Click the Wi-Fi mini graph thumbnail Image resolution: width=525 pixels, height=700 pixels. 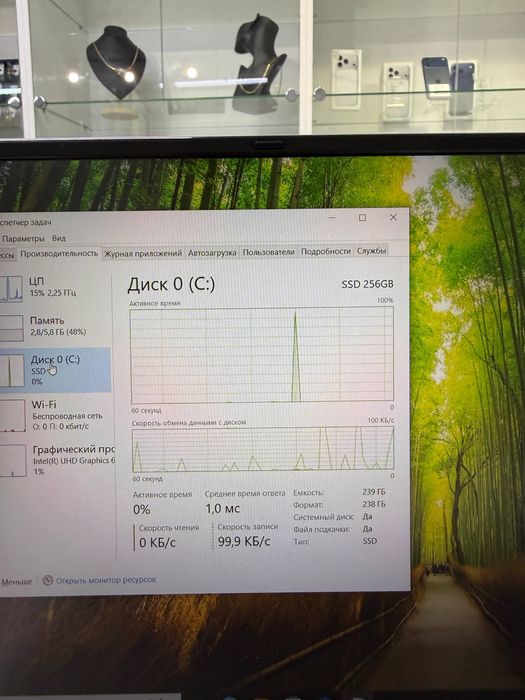coord(12,416)
